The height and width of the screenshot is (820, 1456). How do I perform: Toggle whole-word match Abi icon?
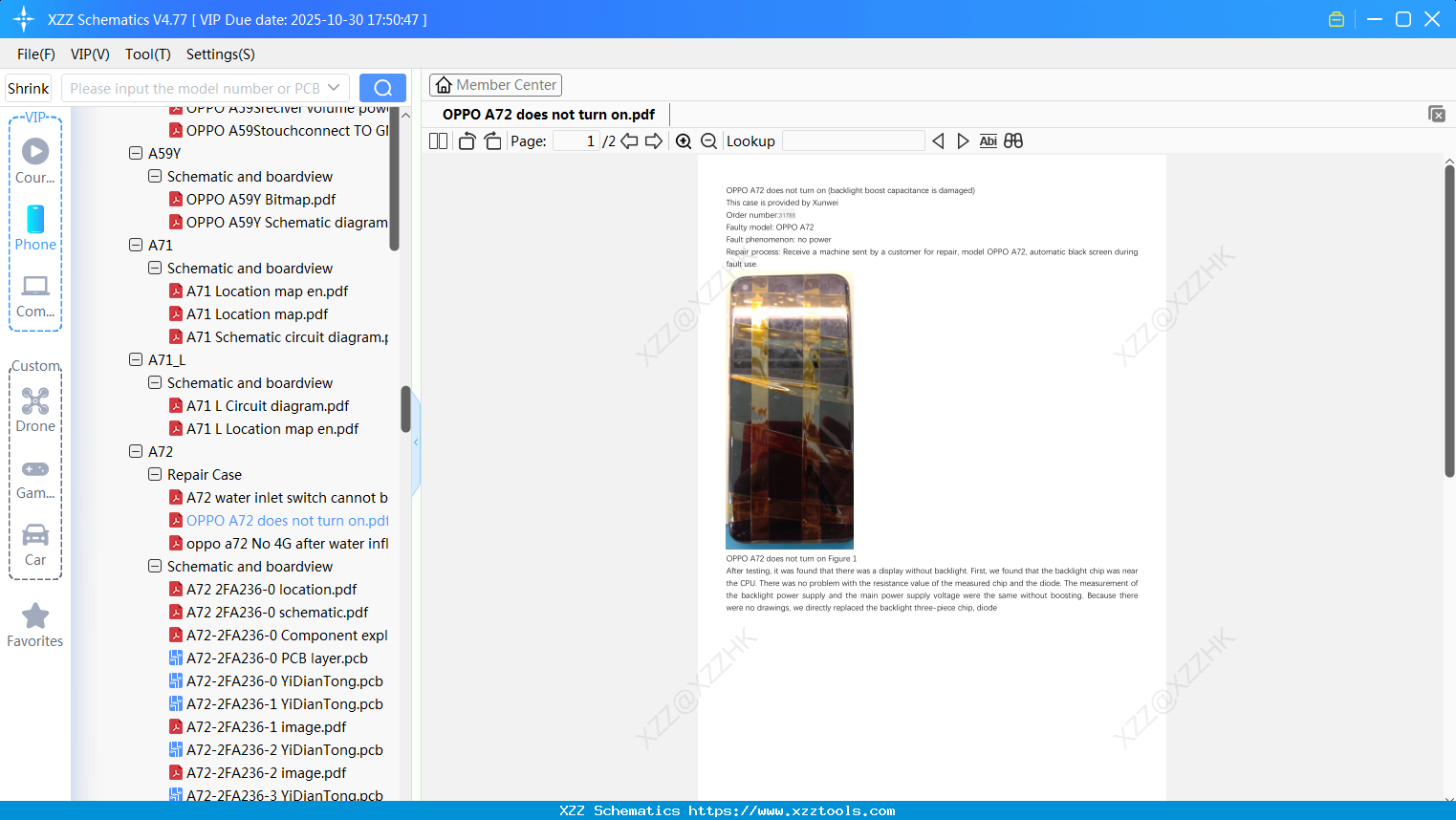click(989, 141)
